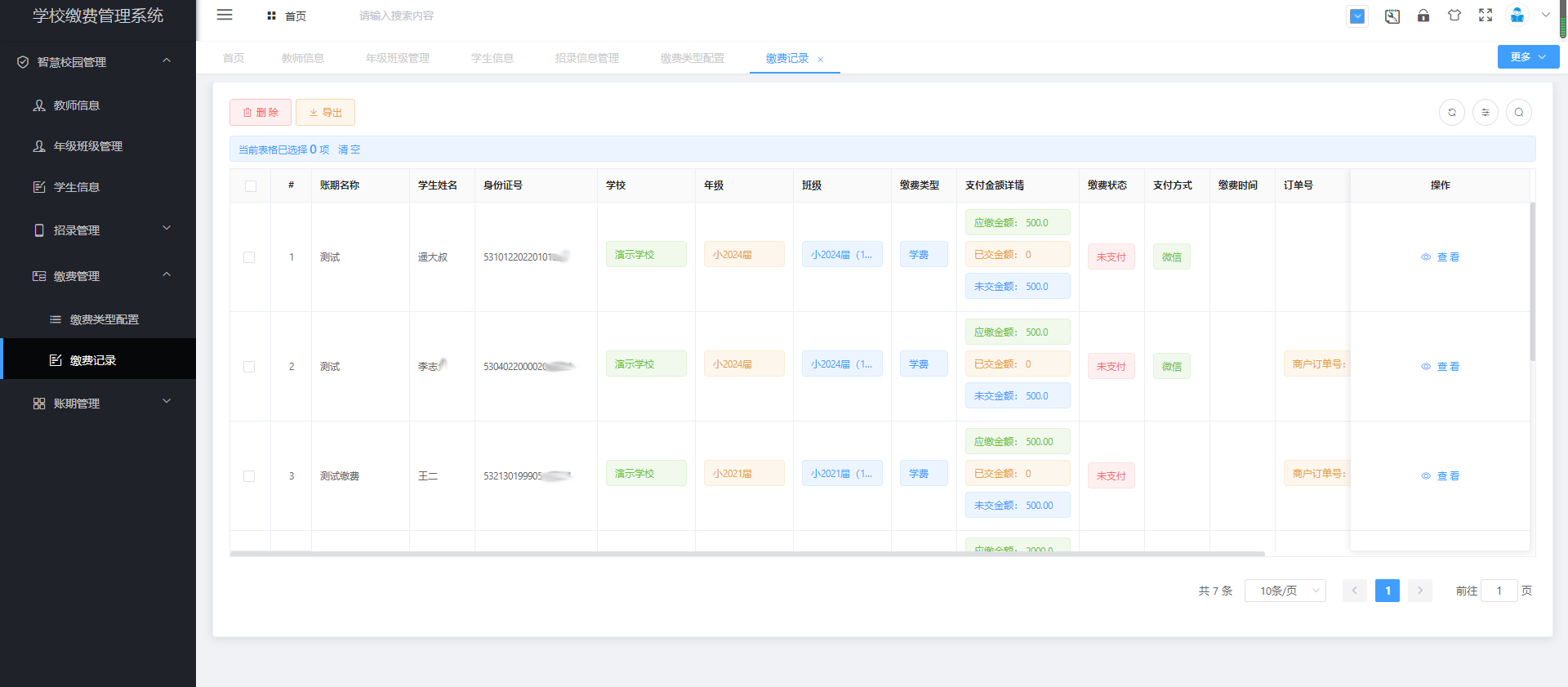The width and height of the screenshot is (1568, 687).
Task: Open the 10条/页 page size dropdown
Action: [x=1285, y=591]
